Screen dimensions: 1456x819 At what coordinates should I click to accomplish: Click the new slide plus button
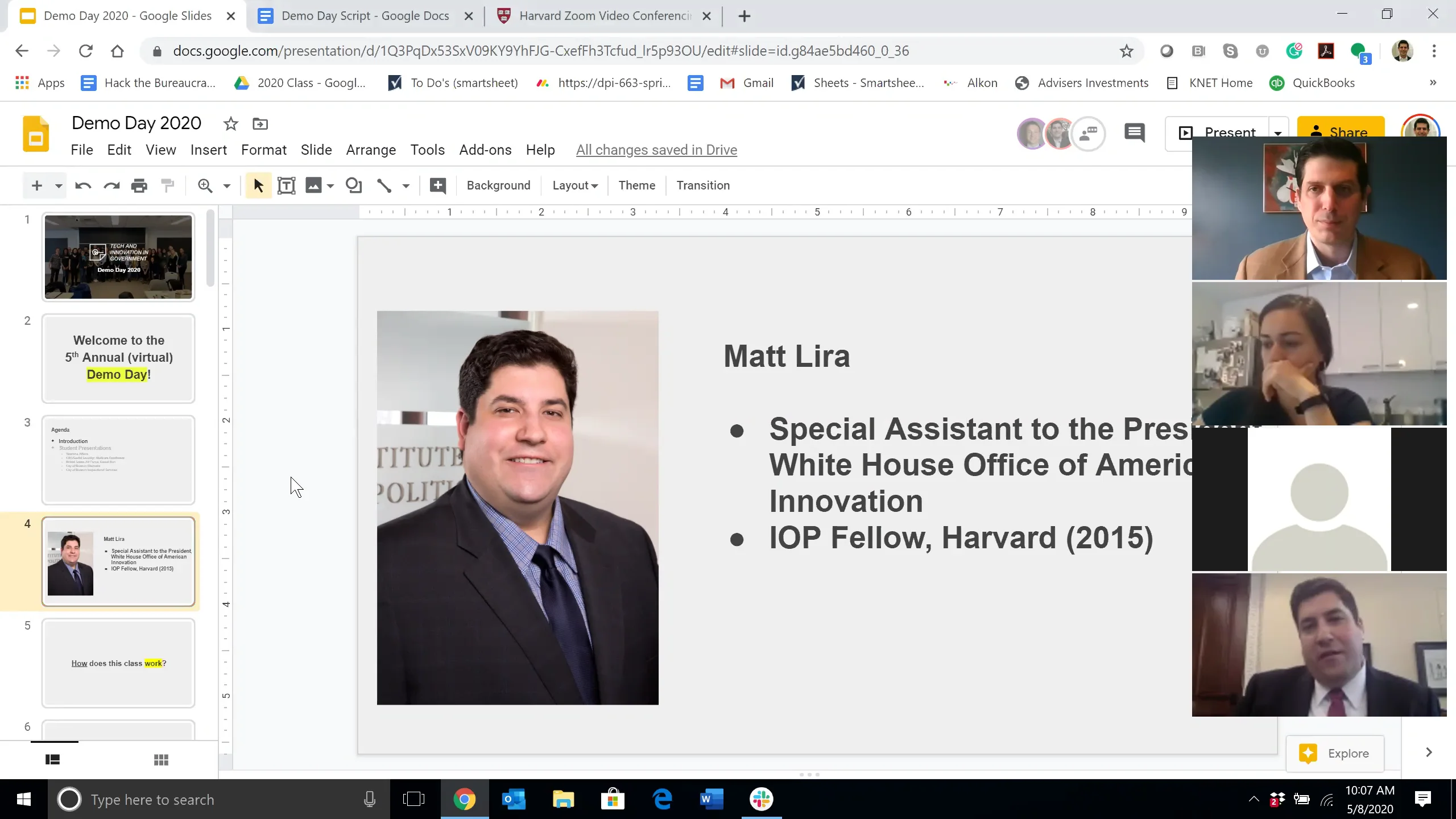coord(37,185)
